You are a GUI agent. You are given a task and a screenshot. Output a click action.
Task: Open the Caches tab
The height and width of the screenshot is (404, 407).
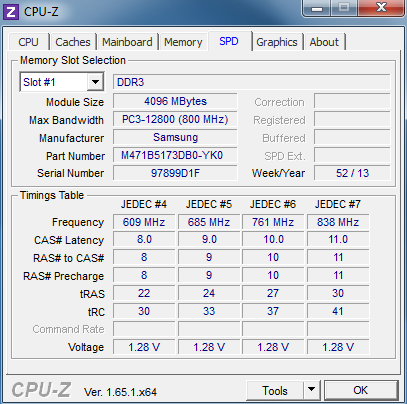tap(73, 42)
